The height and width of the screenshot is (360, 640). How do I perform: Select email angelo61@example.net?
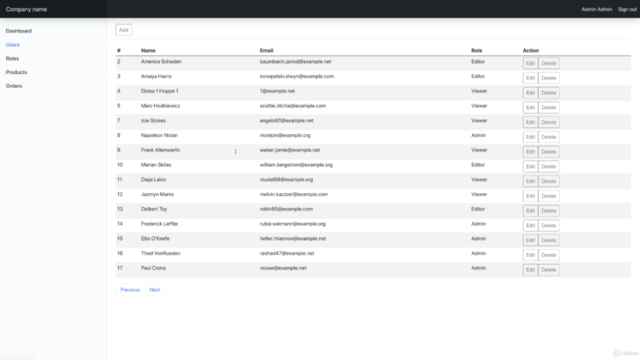287,120
